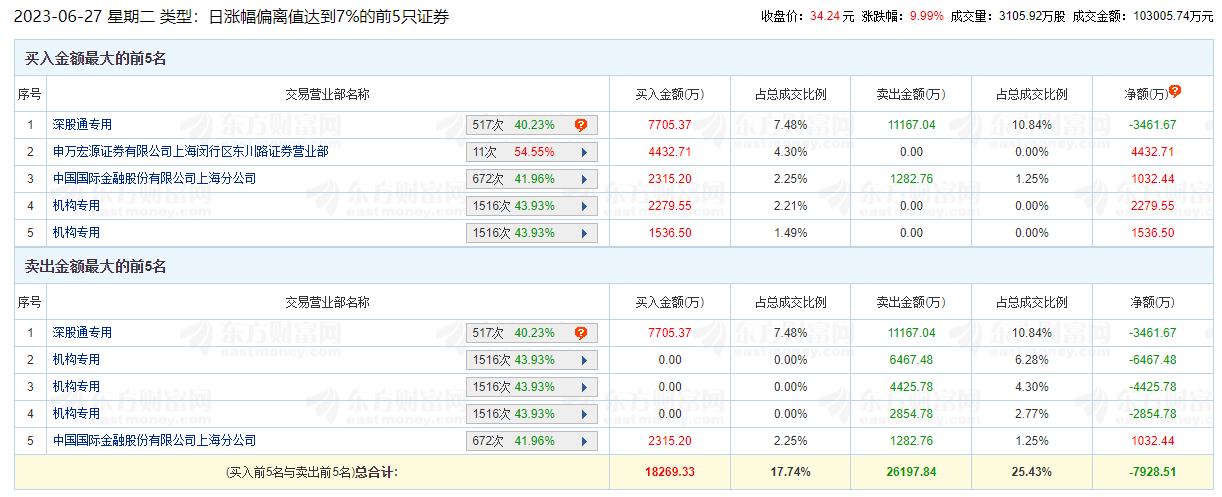Open 深股通专用 link in the sell table

pos(83,333)
